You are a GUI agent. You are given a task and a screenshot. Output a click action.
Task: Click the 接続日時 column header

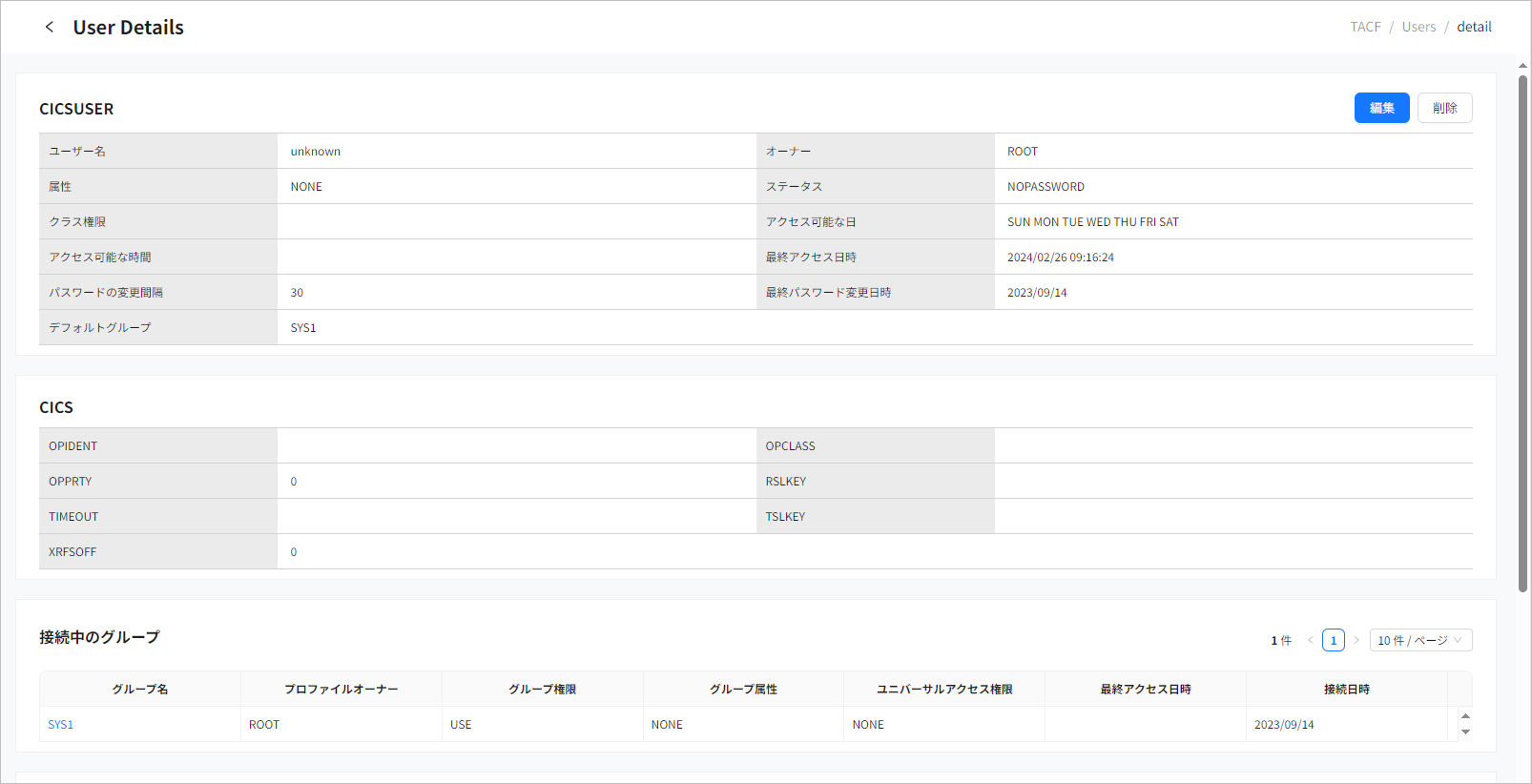1346,689
